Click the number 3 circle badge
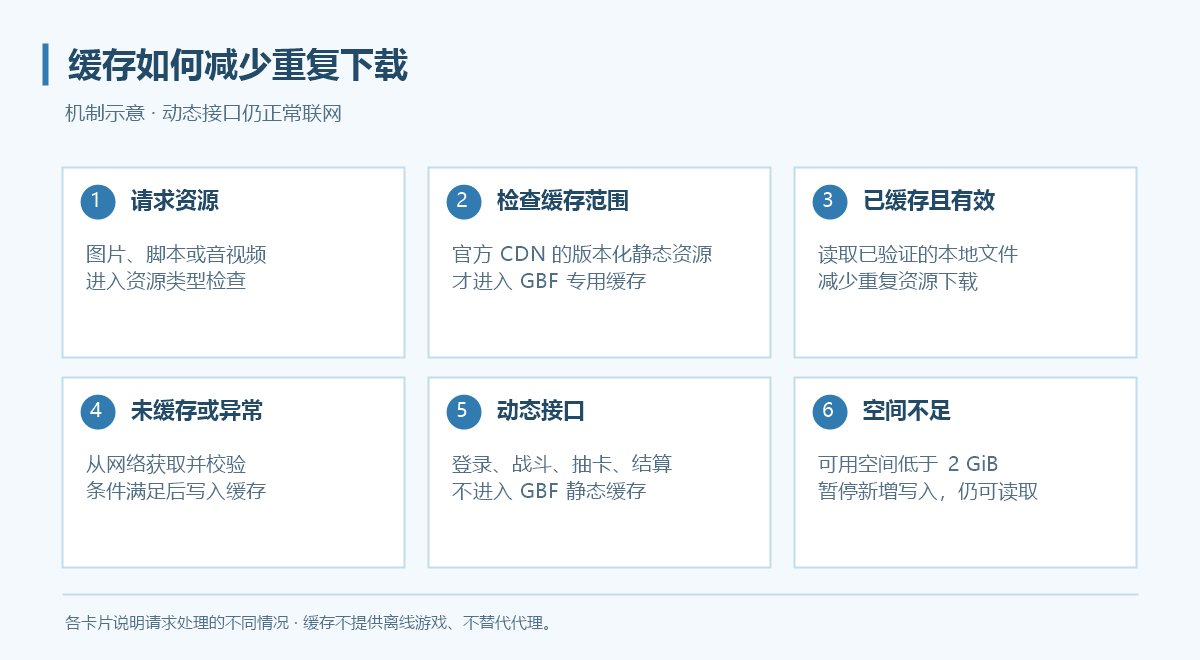 click(830, 201)
